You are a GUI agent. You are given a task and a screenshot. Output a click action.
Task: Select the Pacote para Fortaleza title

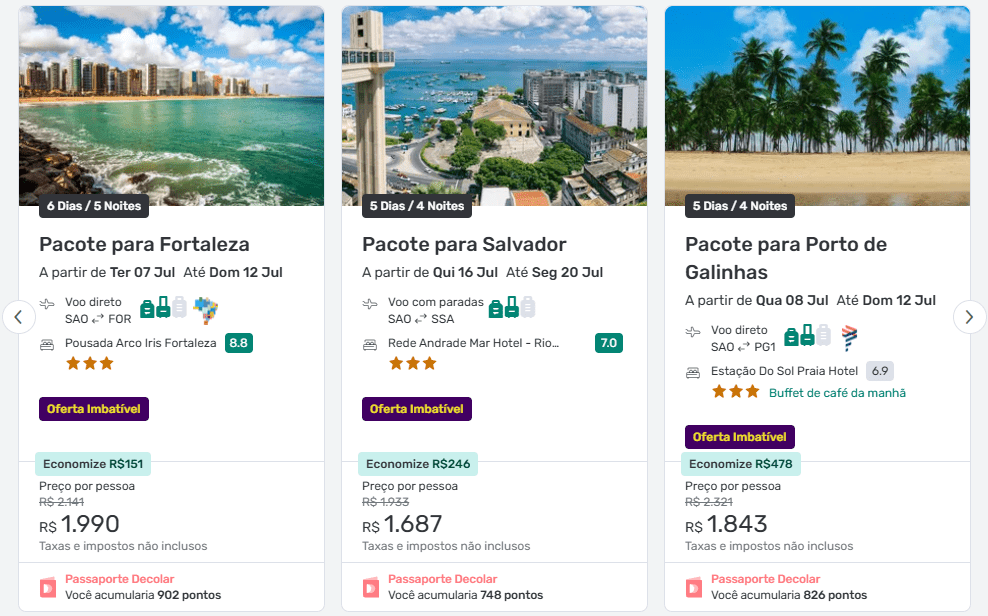coord(144,245)
